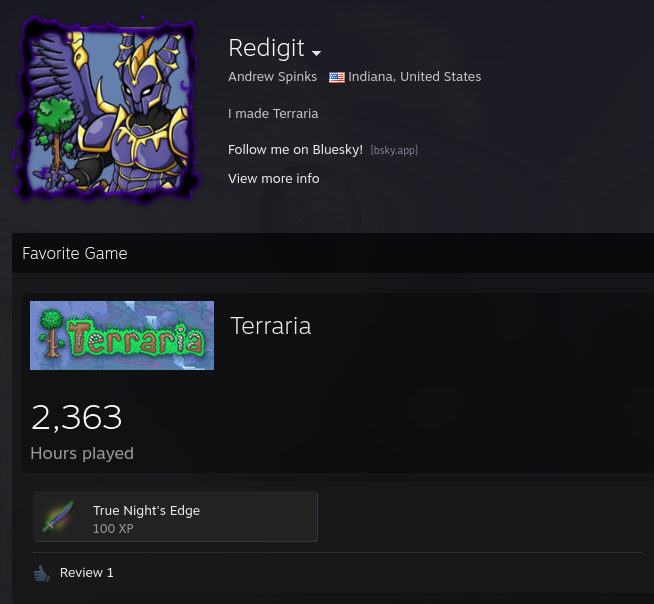Click the 2,363 hours count
654x604 pixels.
coord(76,417)
